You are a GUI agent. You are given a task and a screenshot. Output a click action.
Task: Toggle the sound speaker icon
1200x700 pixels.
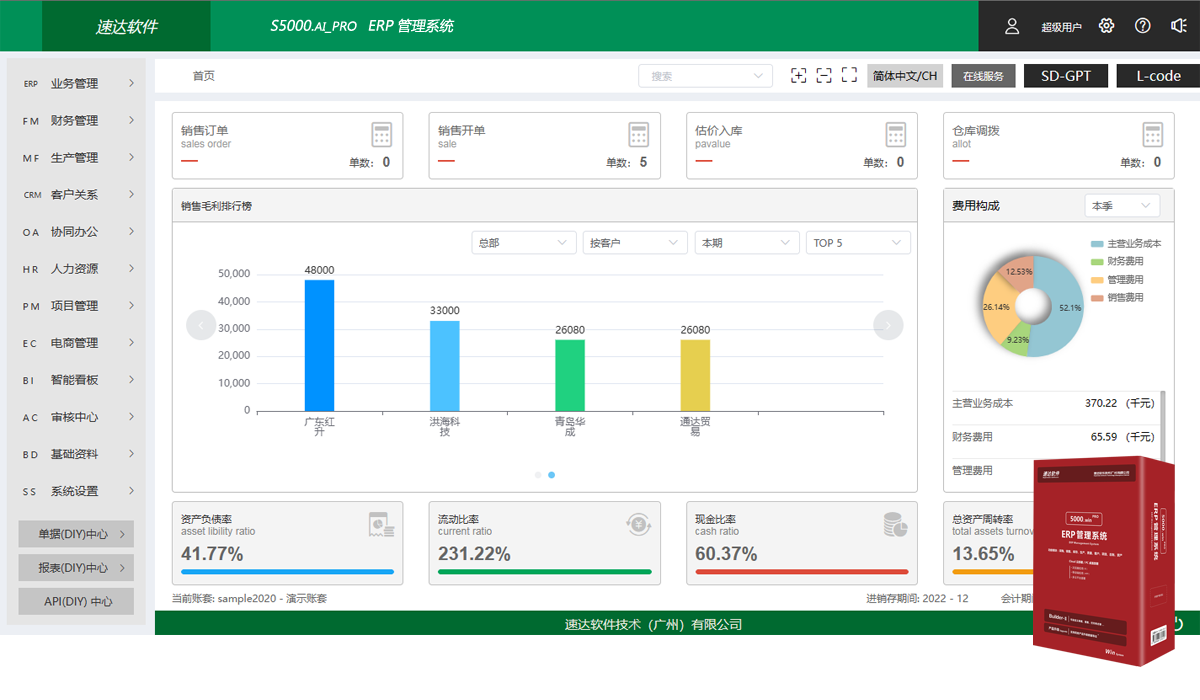pyautogui.click(x=1179, y=26)
